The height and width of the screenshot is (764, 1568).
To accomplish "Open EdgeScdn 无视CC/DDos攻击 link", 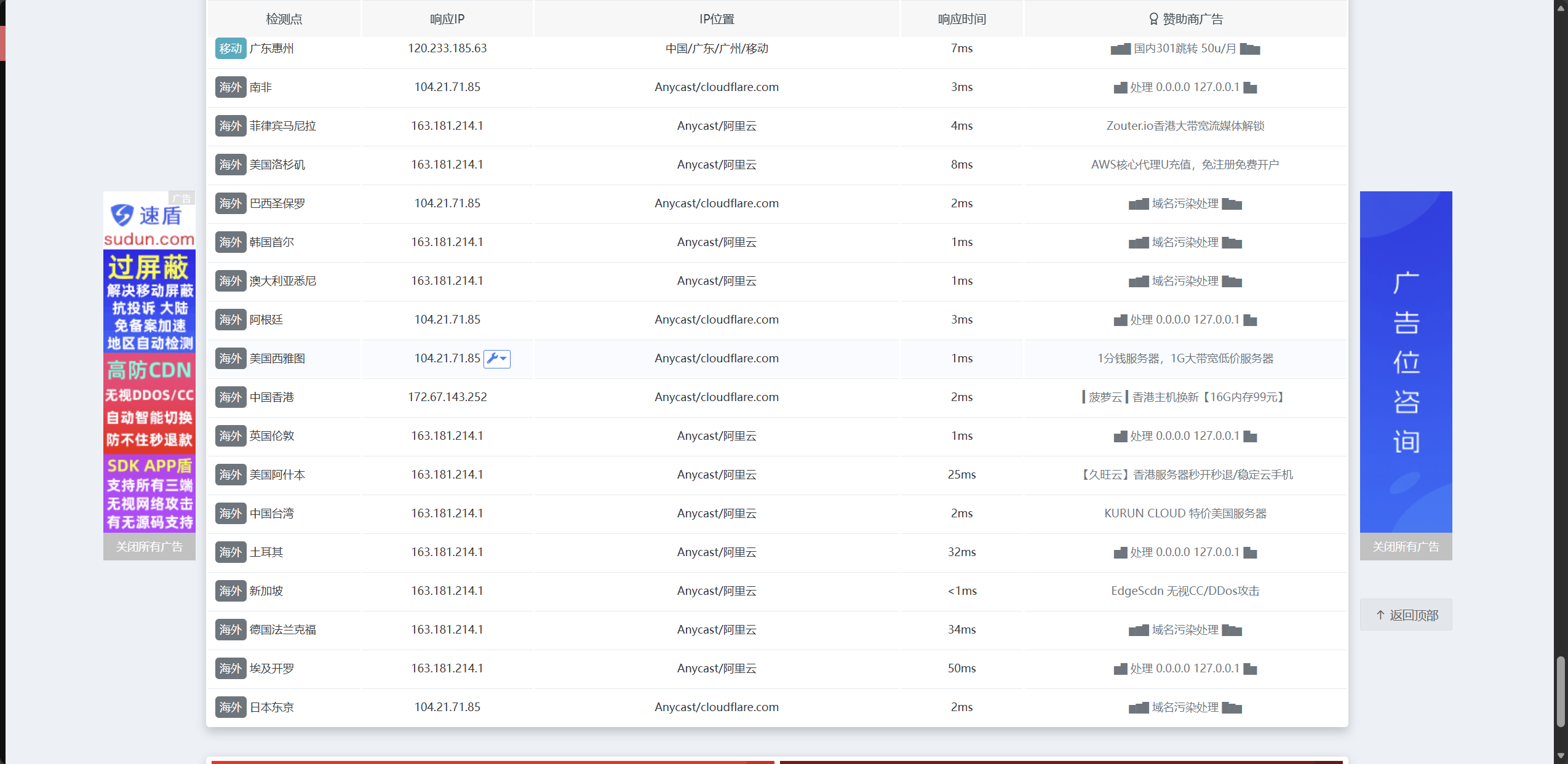I will (x=1185, y=591).
